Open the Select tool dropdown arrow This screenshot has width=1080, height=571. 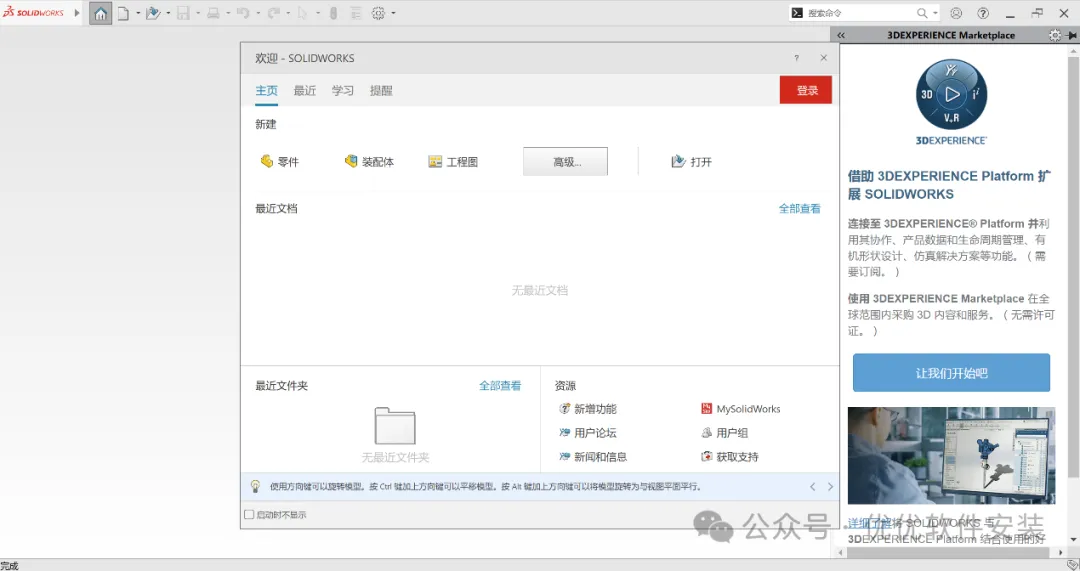click(x=318, y=14)
